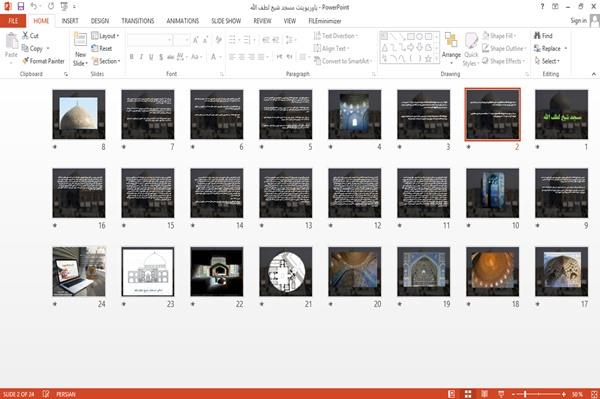600x399 pixels.
Task: Open the Section dropdown menu
Action: 106,61
